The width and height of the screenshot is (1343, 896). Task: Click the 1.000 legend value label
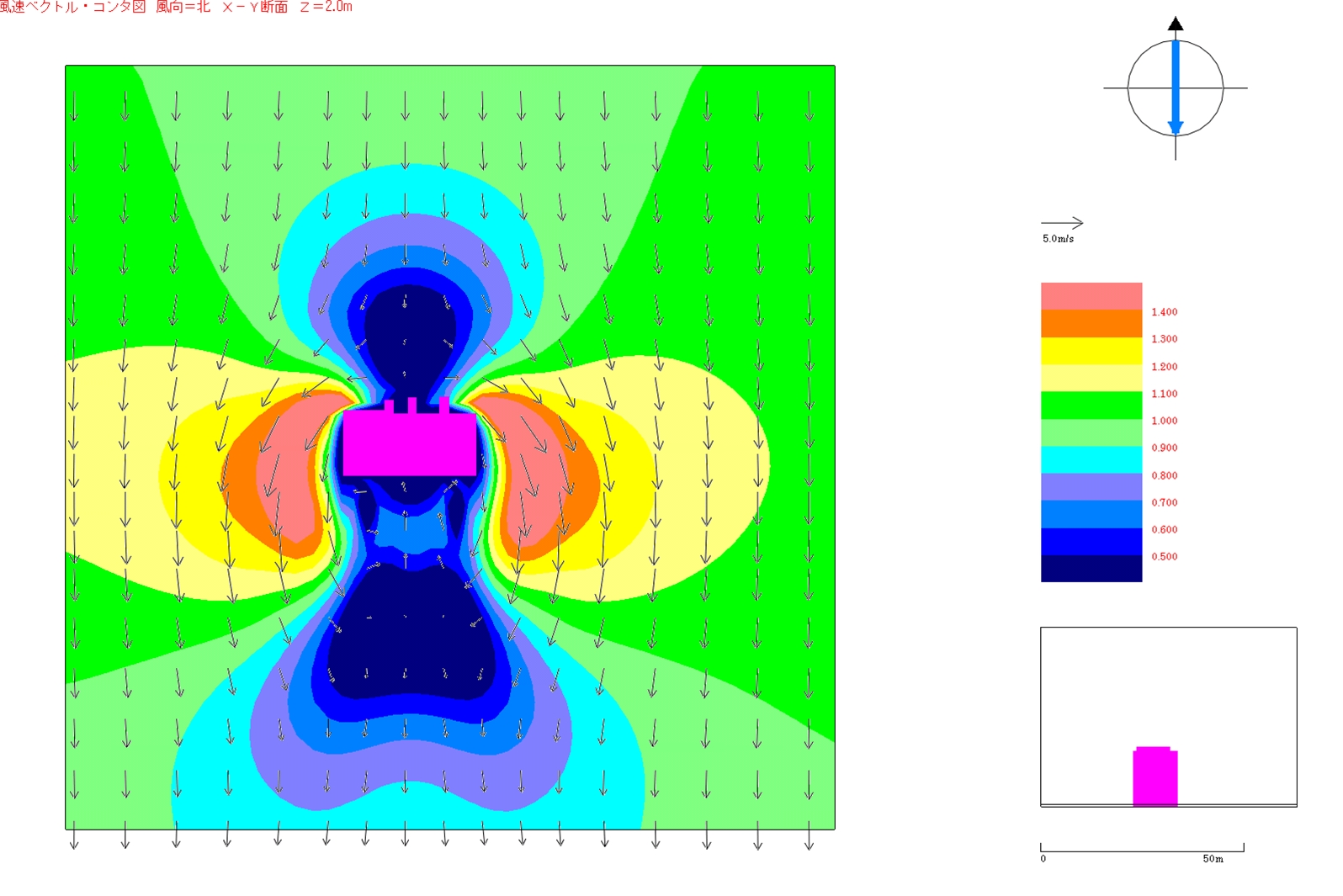coord(1164,421)
